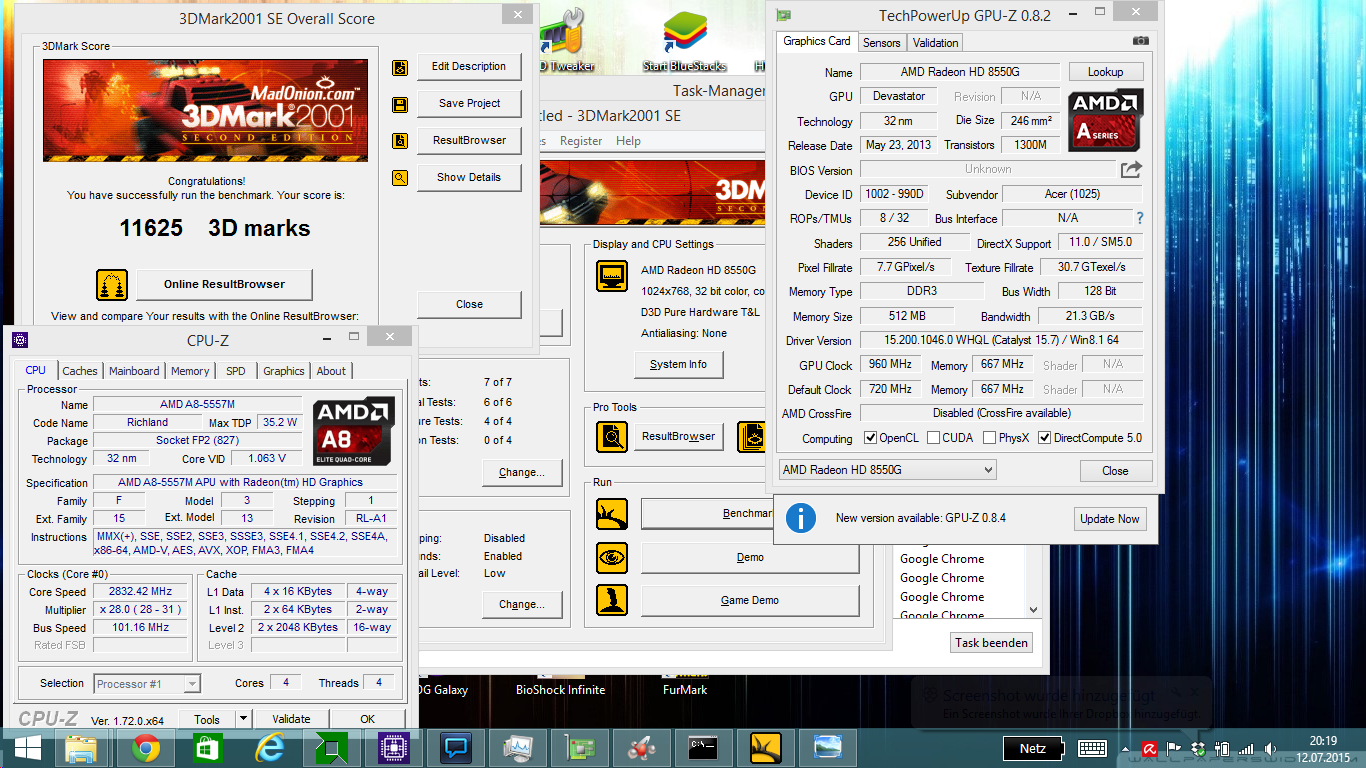The height and width of the screenshot is (768, 1366).
Task: Toggle OpenCL checkbox in GPU-Z
Action: (871, 438)
